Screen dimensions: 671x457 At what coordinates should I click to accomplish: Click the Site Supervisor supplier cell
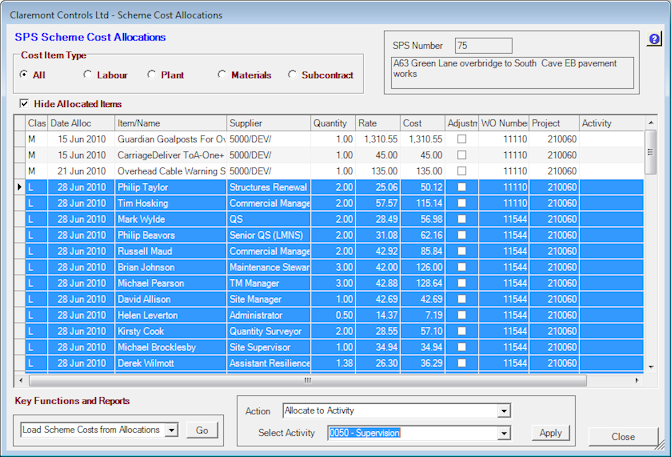[269, 347]
